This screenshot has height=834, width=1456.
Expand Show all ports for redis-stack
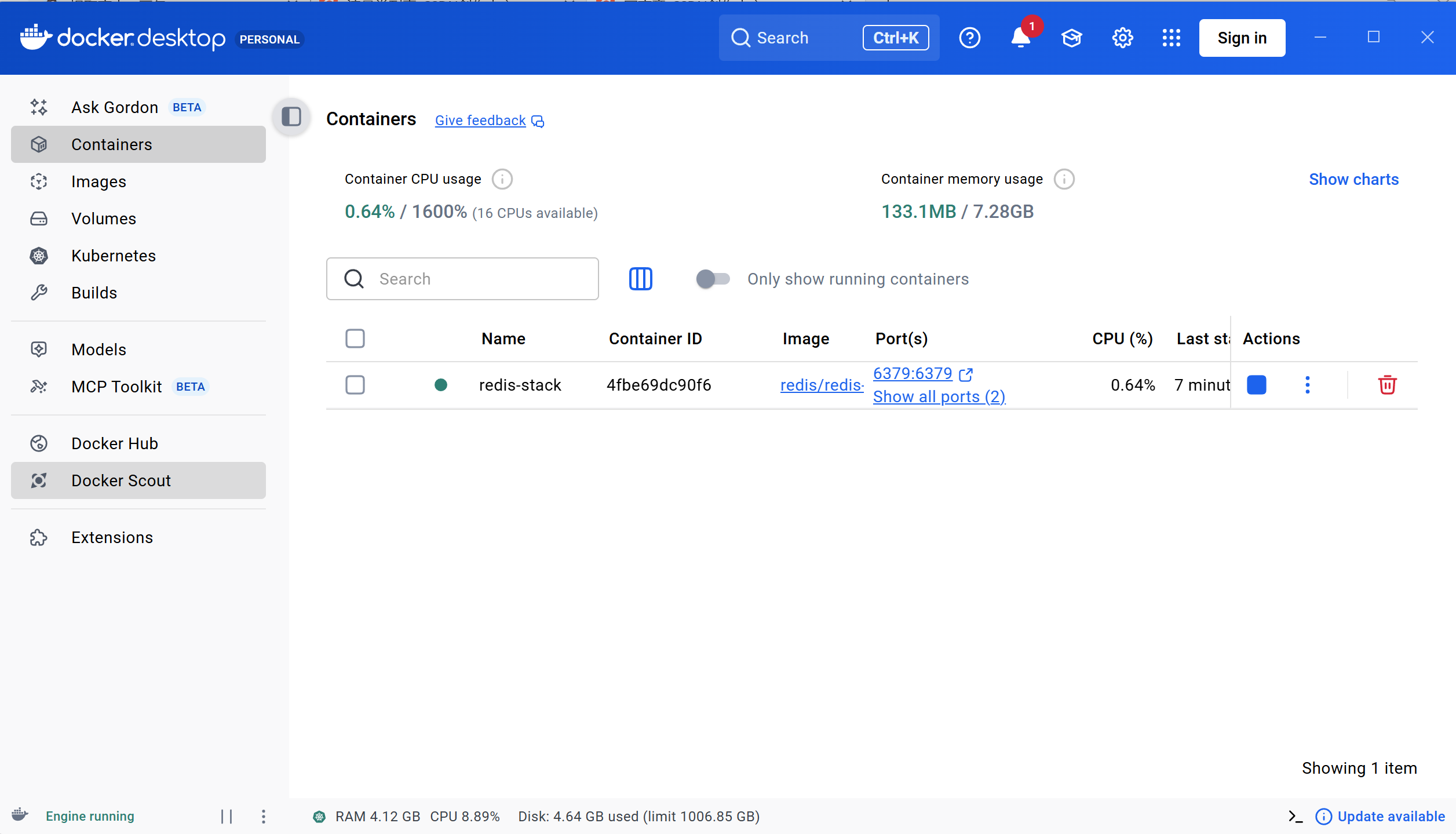click(x=939, y=396)
